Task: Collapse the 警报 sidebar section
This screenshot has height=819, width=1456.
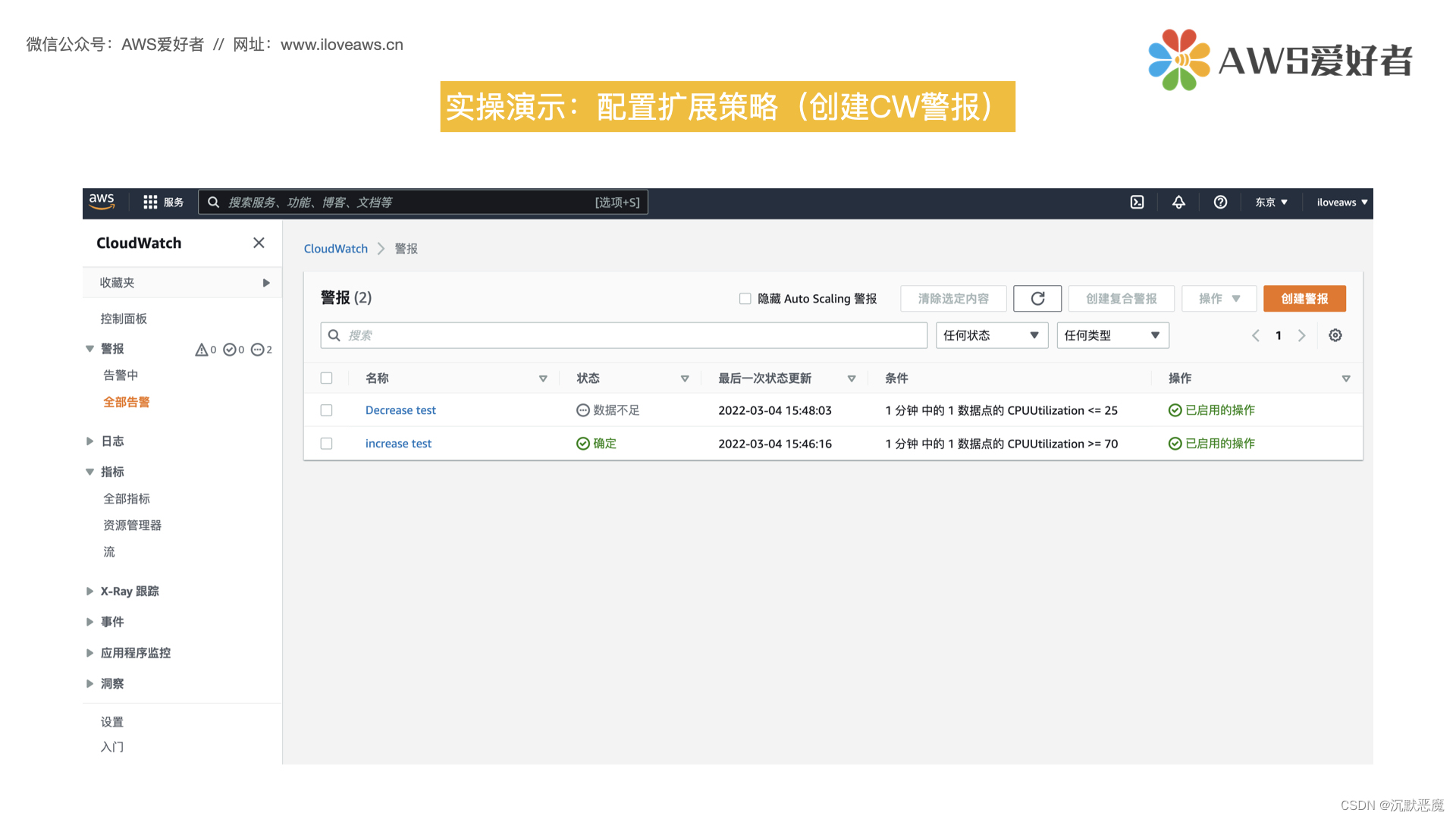Action: 90,349
